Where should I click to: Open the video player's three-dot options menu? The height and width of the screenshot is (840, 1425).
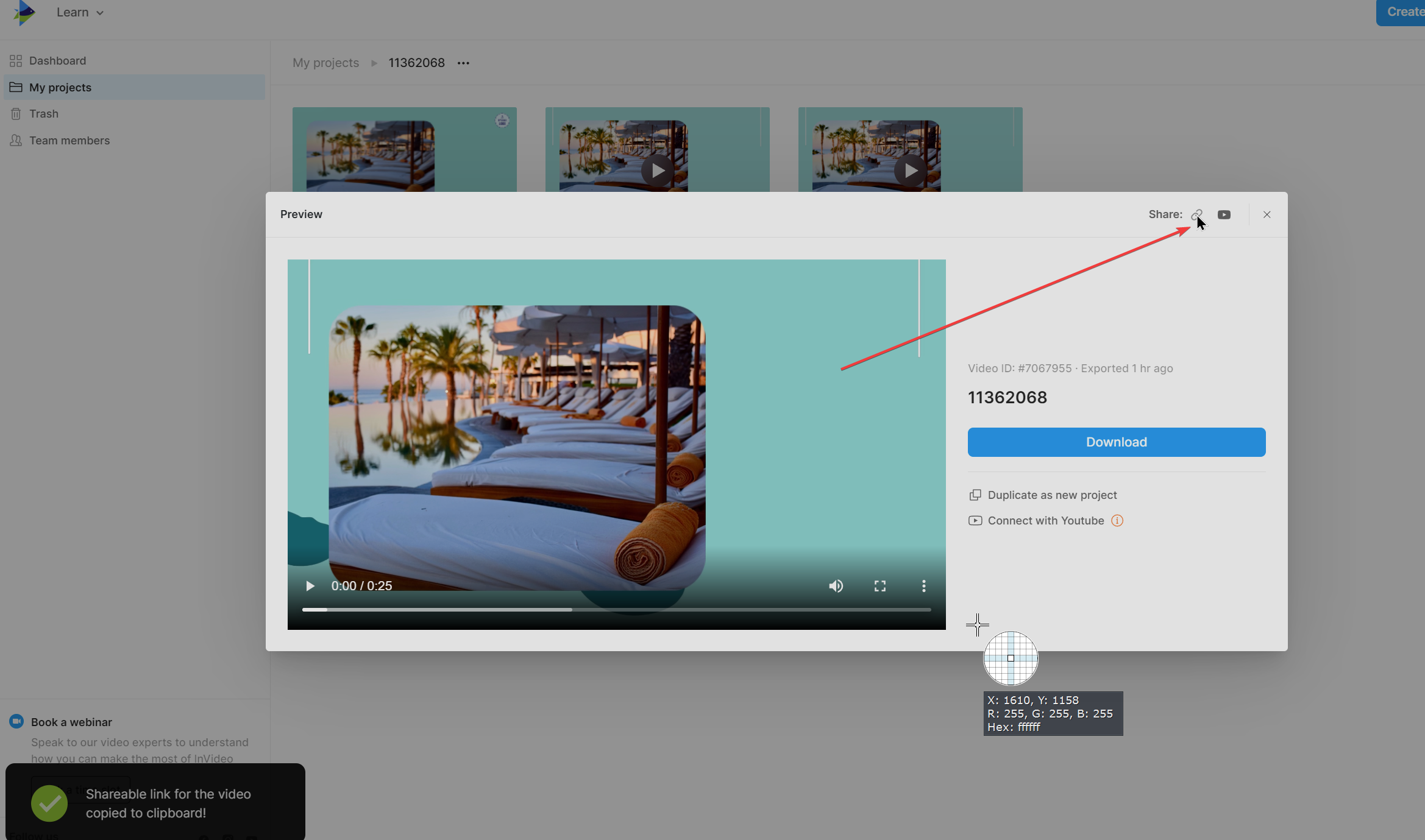click(x=925, y=585)
